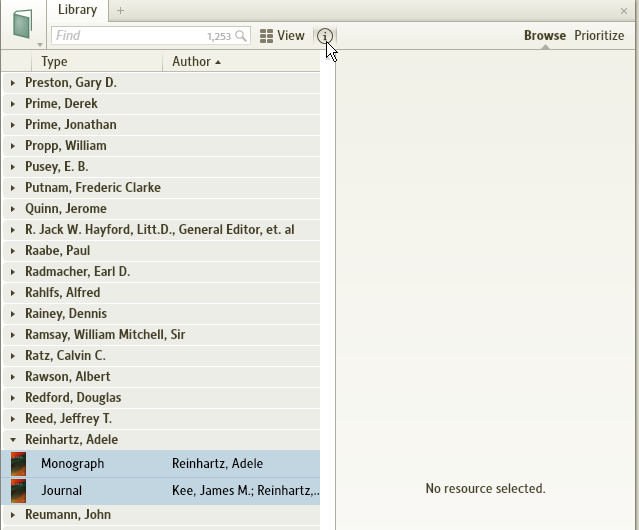Expand the R. Jack W. Hayford group

point(13,230)
